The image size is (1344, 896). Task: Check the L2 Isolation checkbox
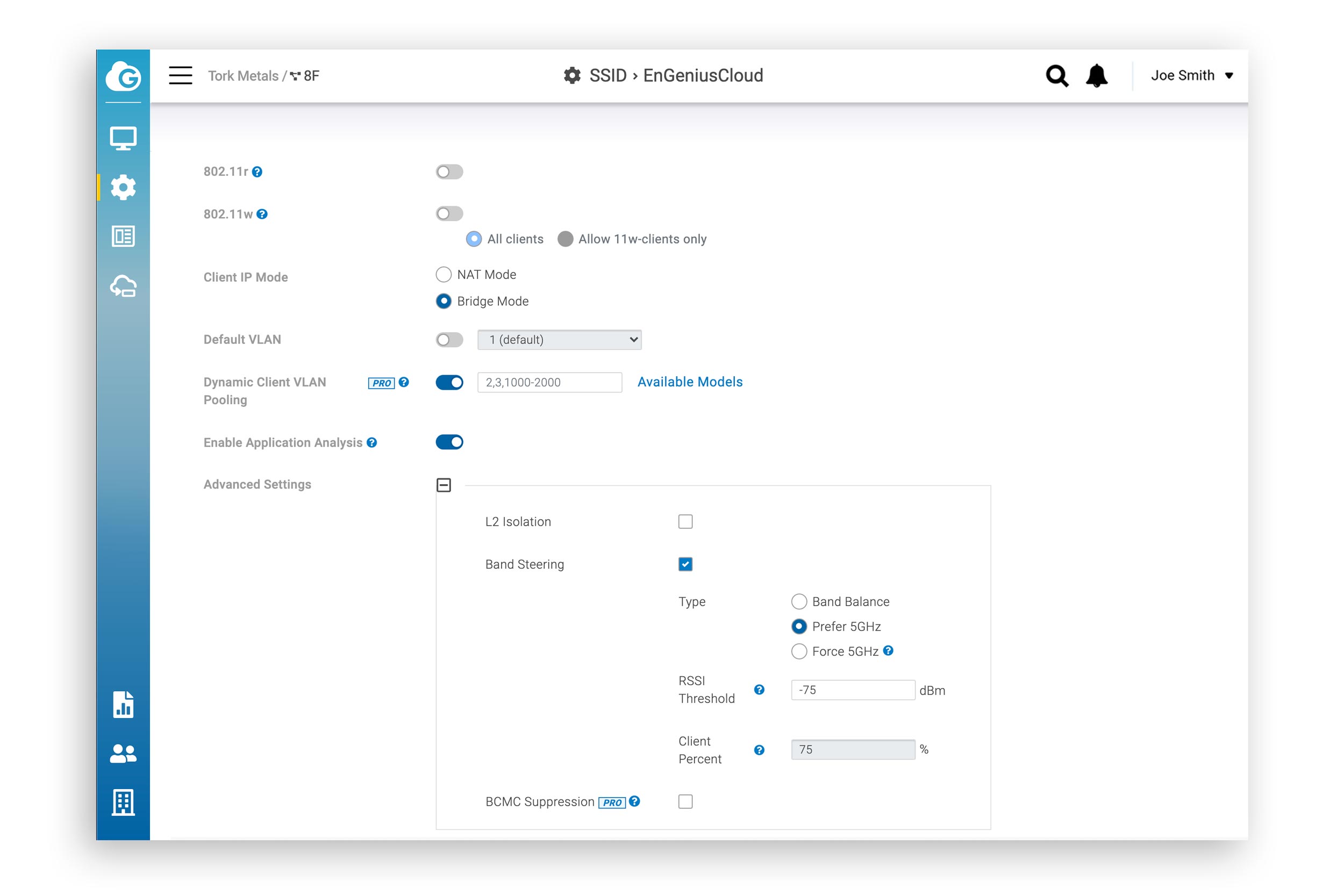click(685, 522)
